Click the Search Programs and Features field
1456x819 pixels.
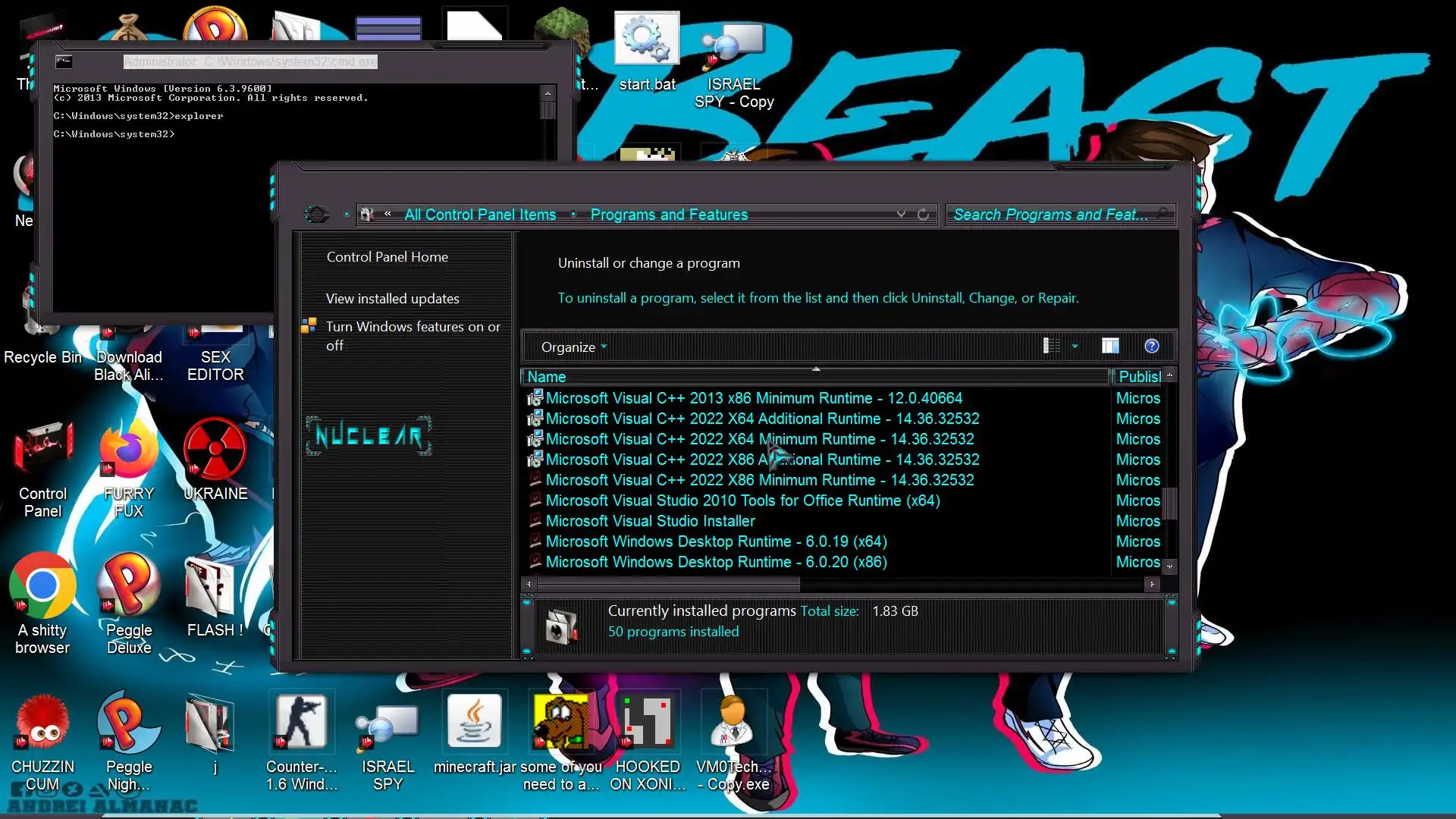(1050, 215)
